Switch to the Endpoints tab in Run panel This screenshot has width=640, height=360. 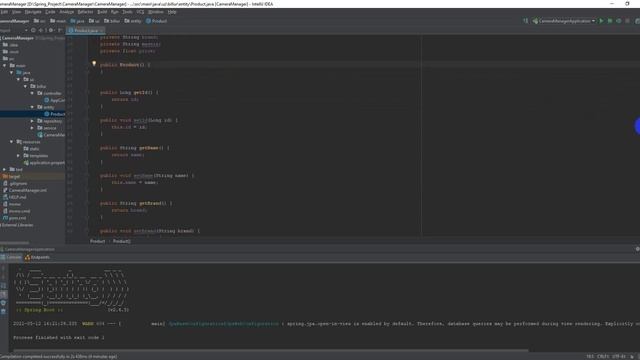38,257
